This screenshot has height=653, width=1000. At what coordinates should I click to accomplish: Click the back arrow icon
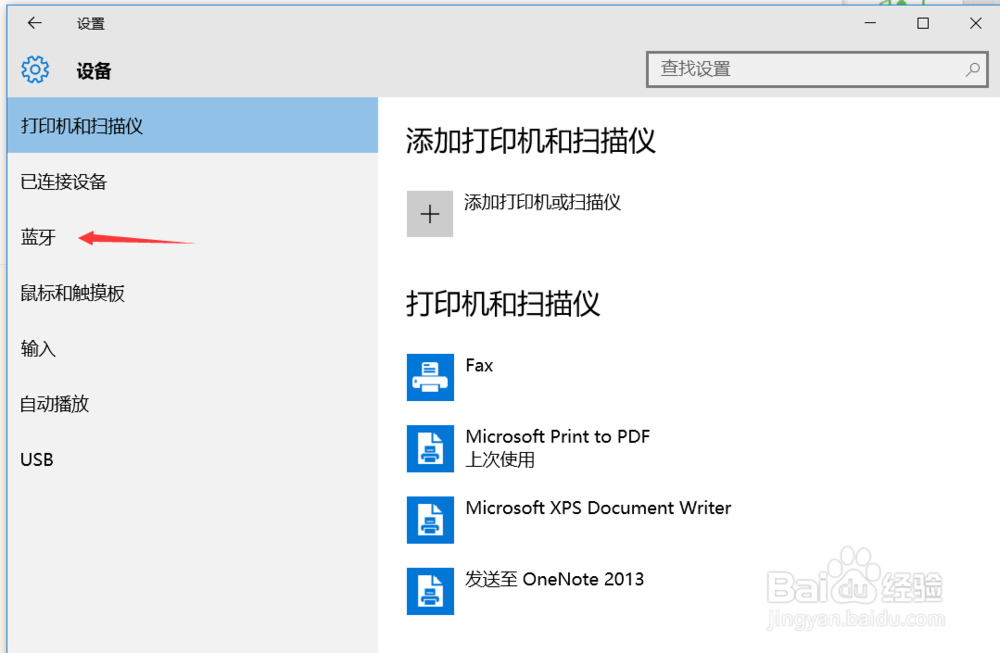(33, 23)
